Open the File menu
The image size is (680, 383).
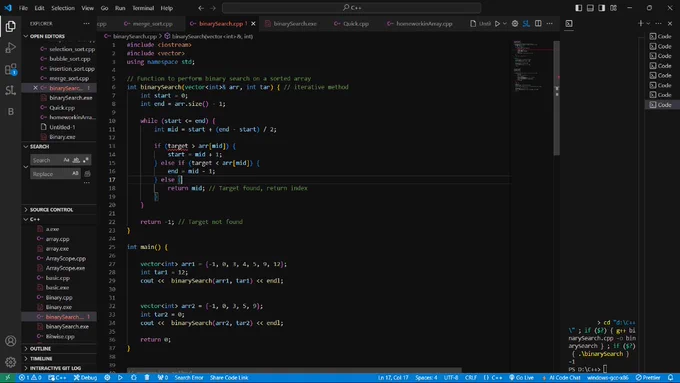pos(23,8)
